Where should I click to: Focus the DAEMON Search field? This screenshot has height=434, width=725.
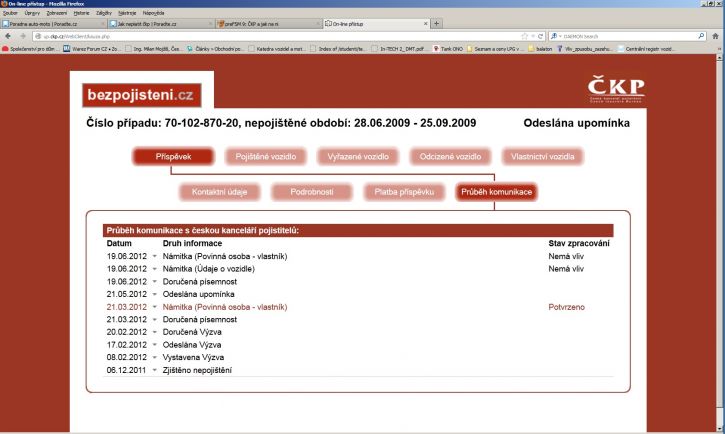coord(629,36)
